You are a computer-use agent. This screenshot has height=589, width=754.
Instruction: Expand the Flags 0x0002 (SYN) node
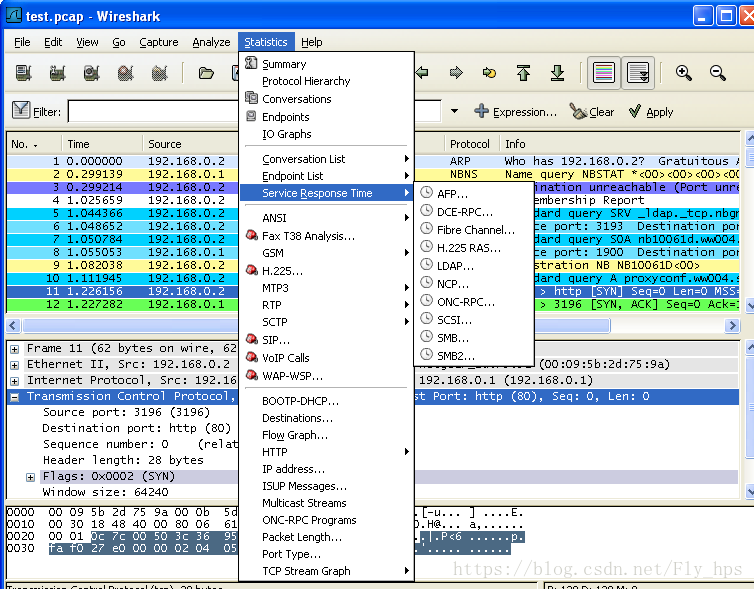point(30,477)
